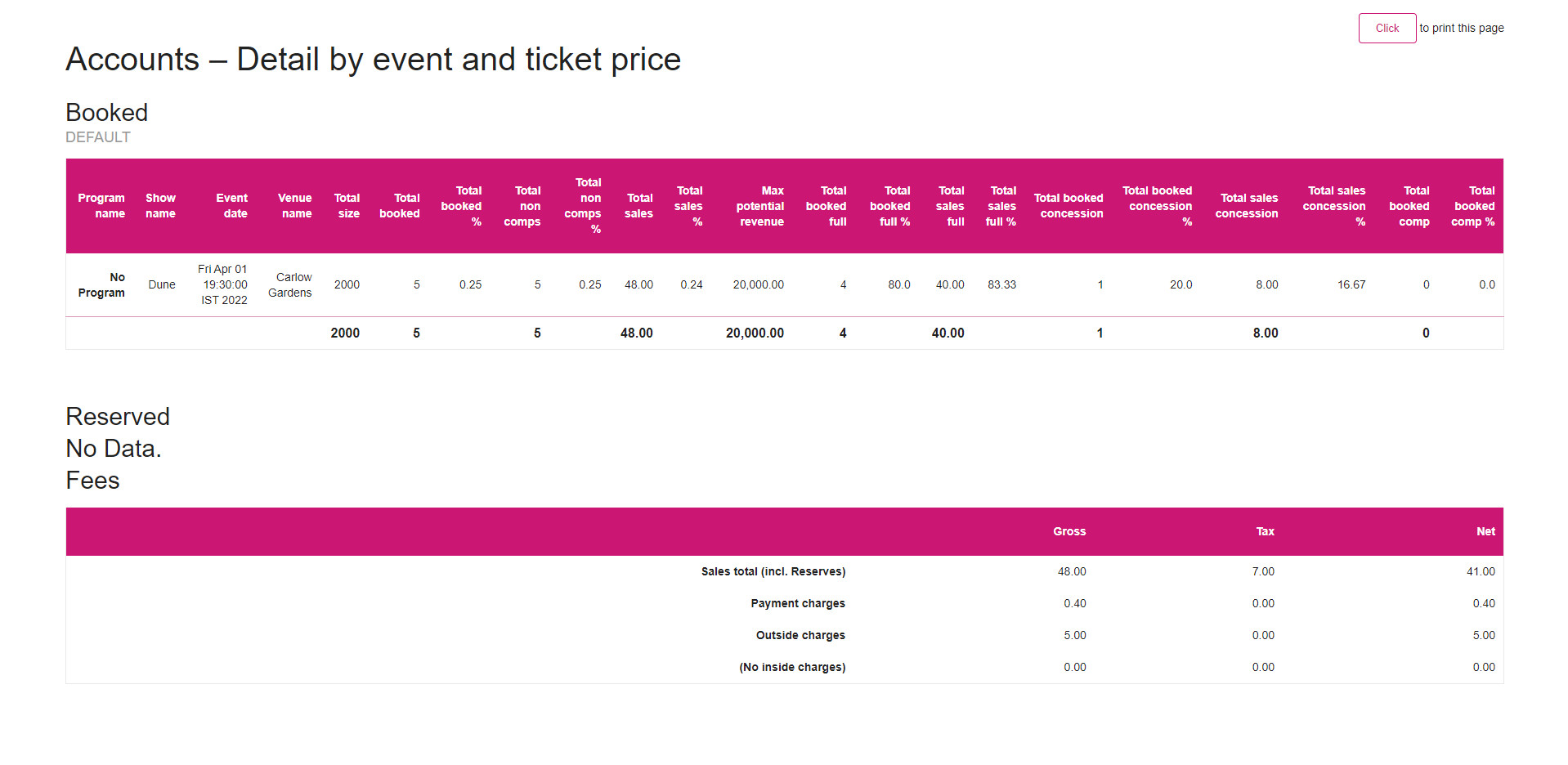This screenshot has height=765, width=1568.
Task: Click the Total booked column header
Action: pos(400,205)
